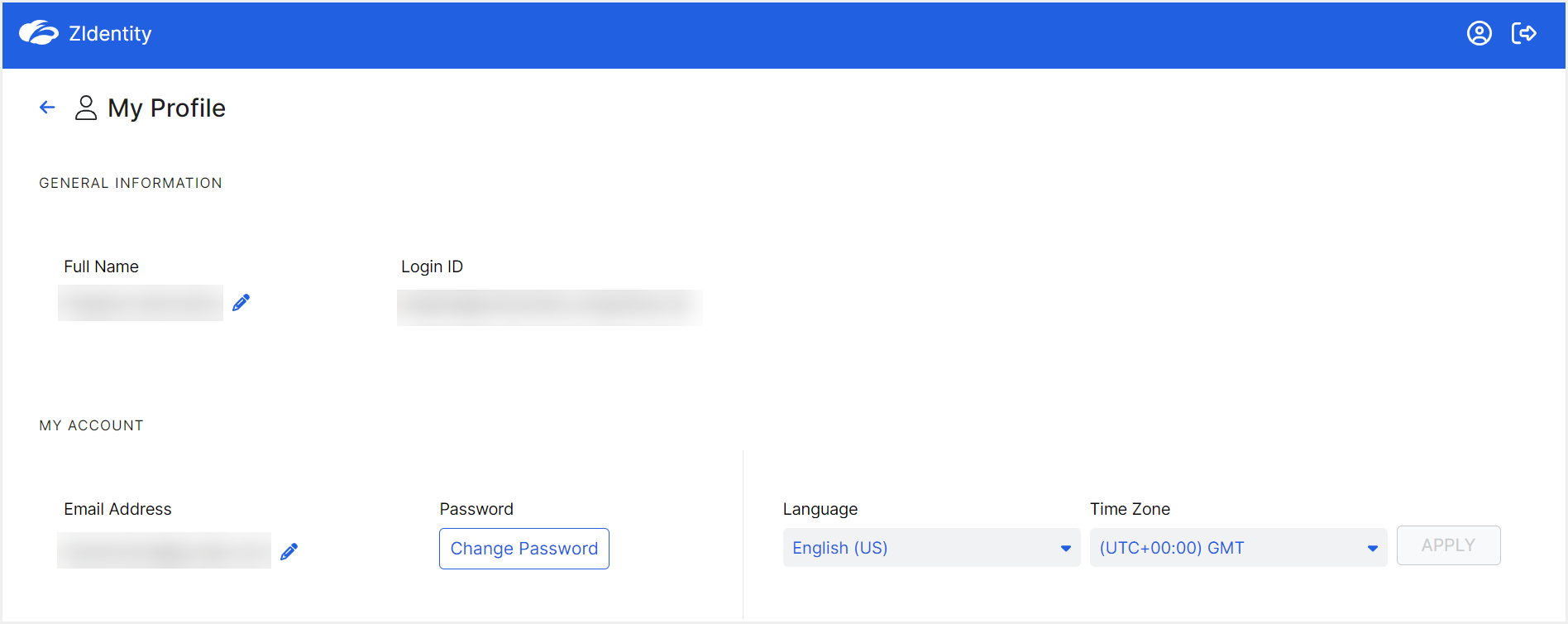This screenshot has width=1568, height=624.
Task: Click the blurred Full Name value
Action: point(141,303)
